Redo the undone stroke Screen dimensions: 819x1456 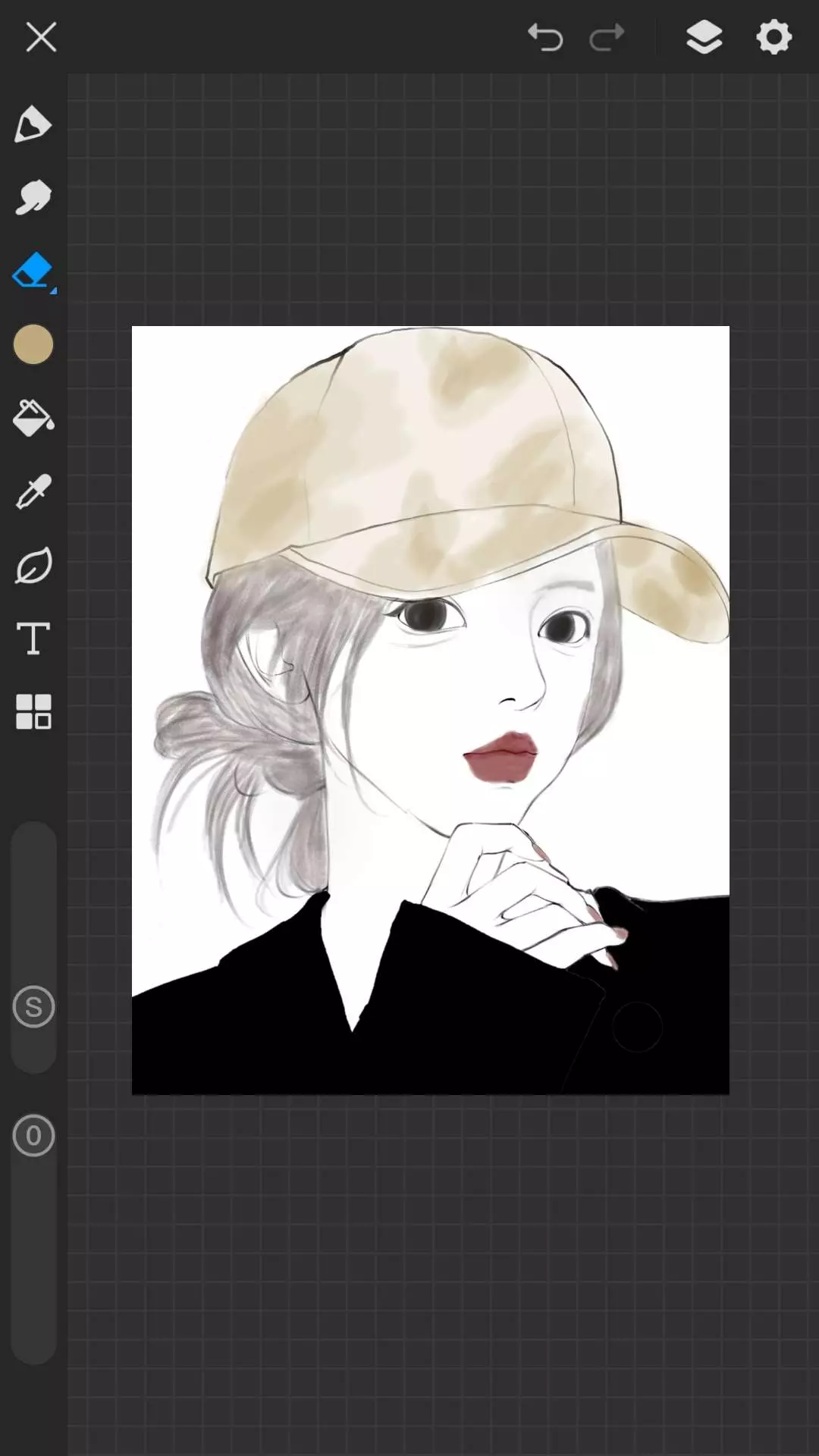(607, 37)
